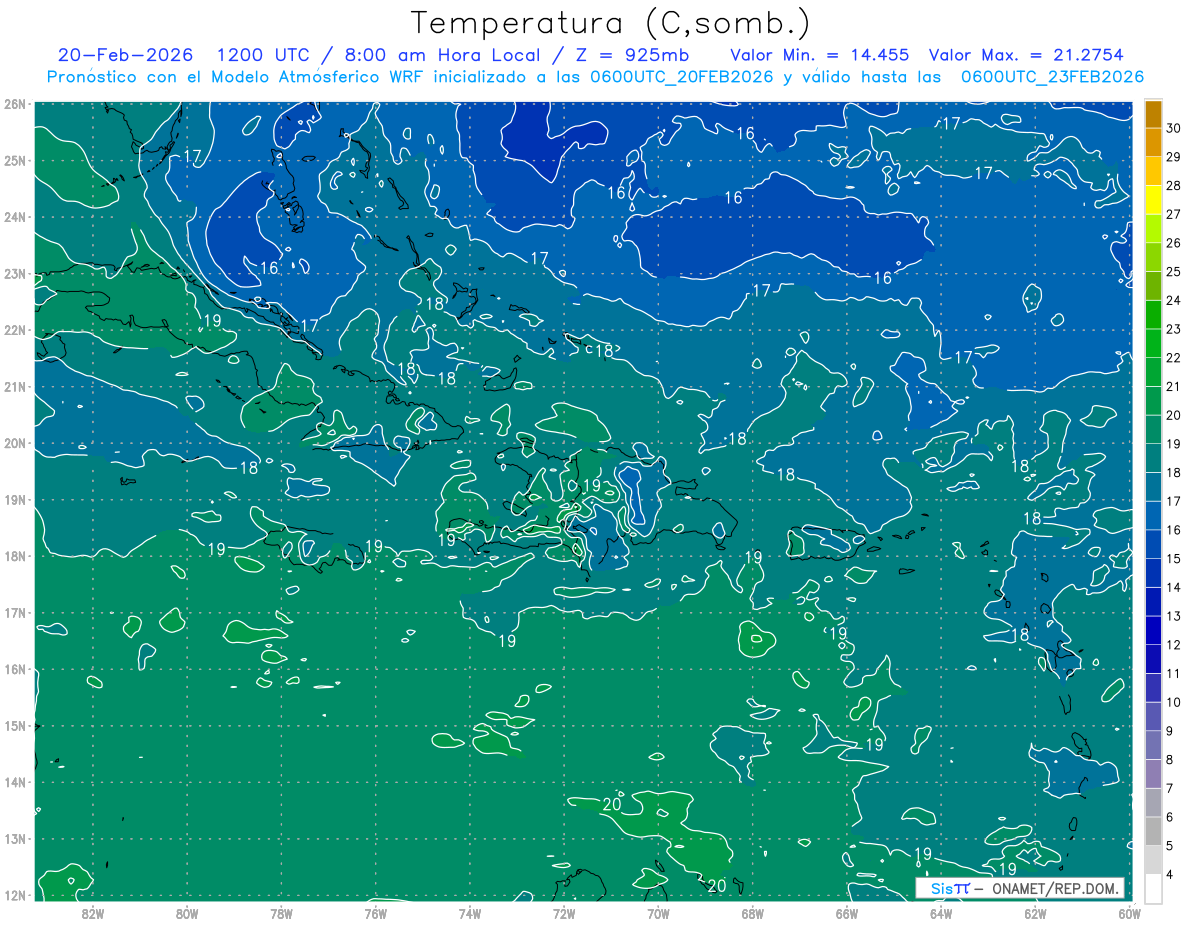The width and height of the screenshot is (1200, 927).
Task: Click the color scale label '25'
Action: [x=1173, y=271]
